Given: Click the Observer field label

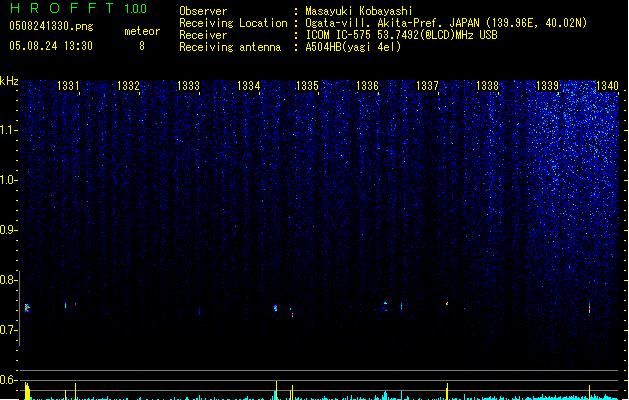Looking at the screenshot, I should pyautogui.click(x=203, y=11).
